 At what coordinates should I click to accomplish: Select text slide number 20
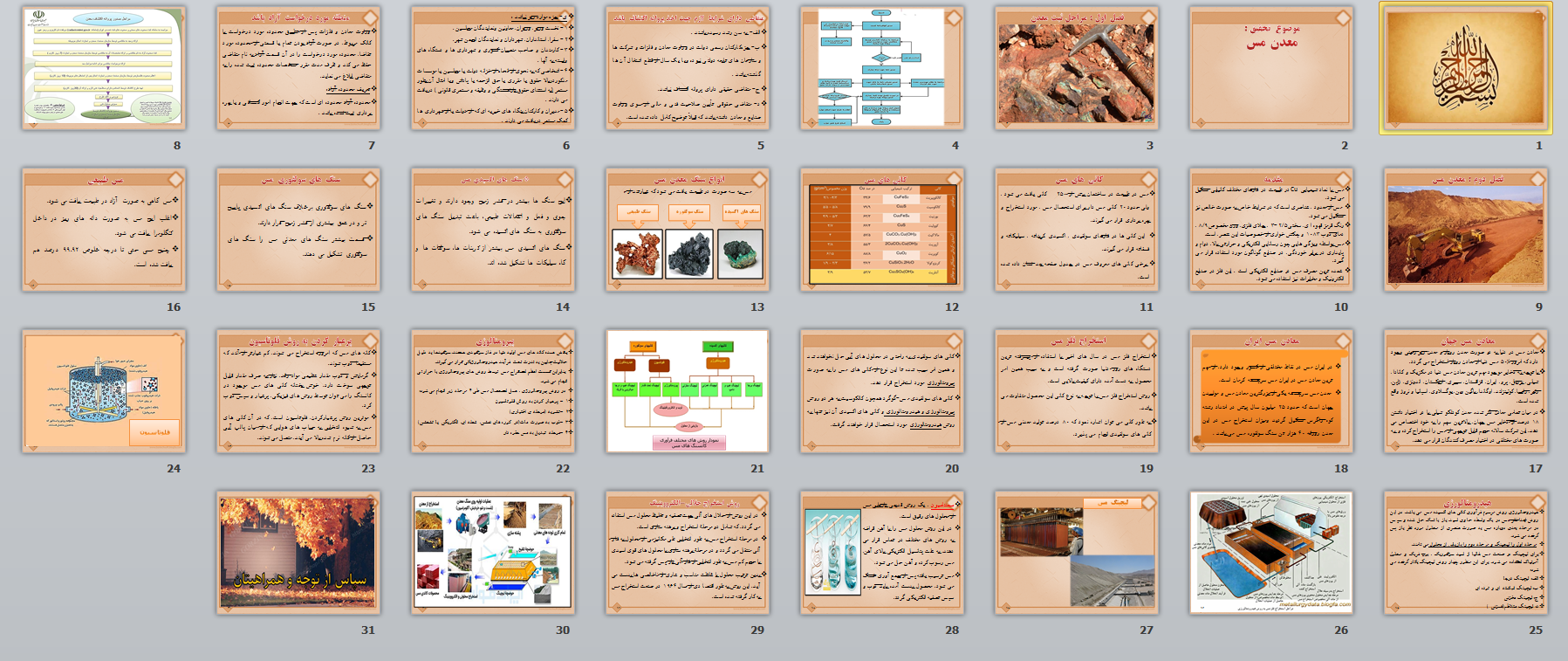pyautogui.click(x=882, y=391)
